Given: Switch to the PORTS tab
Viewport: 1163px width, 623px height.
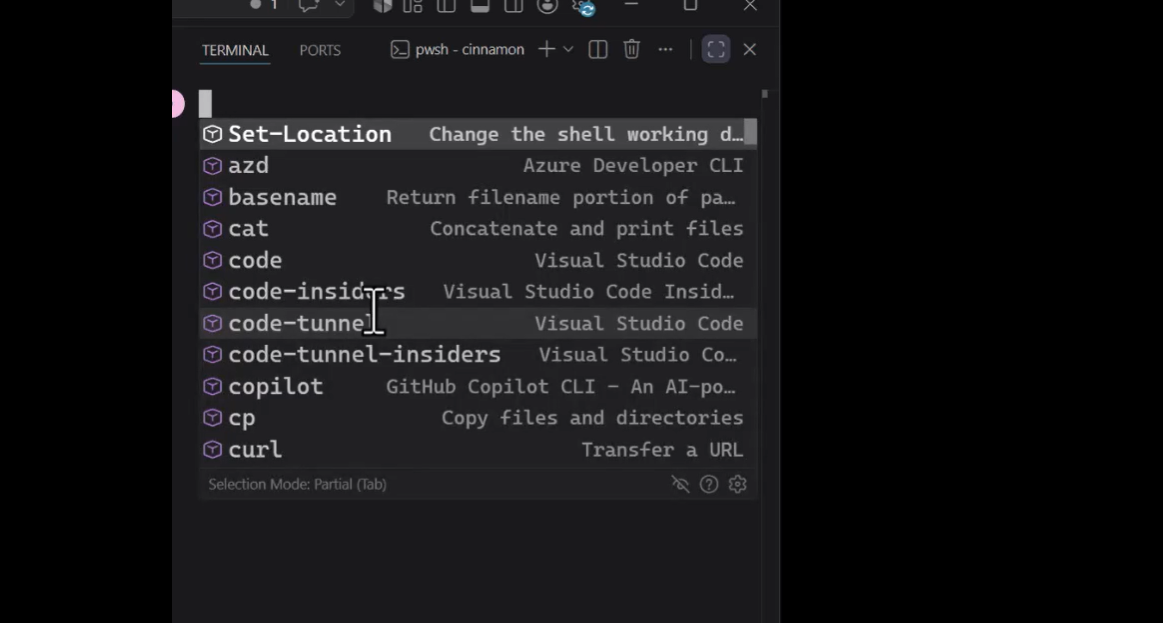Looking at the screenshot, I should point(320,50).
